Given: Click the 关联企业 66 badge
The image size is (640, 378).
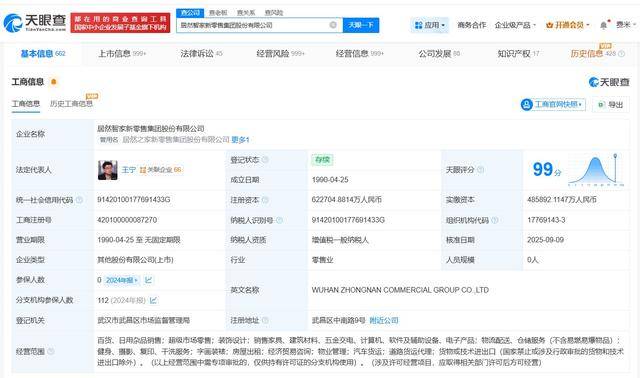Looking at the screenshot, I should click(x=161, y=170).
